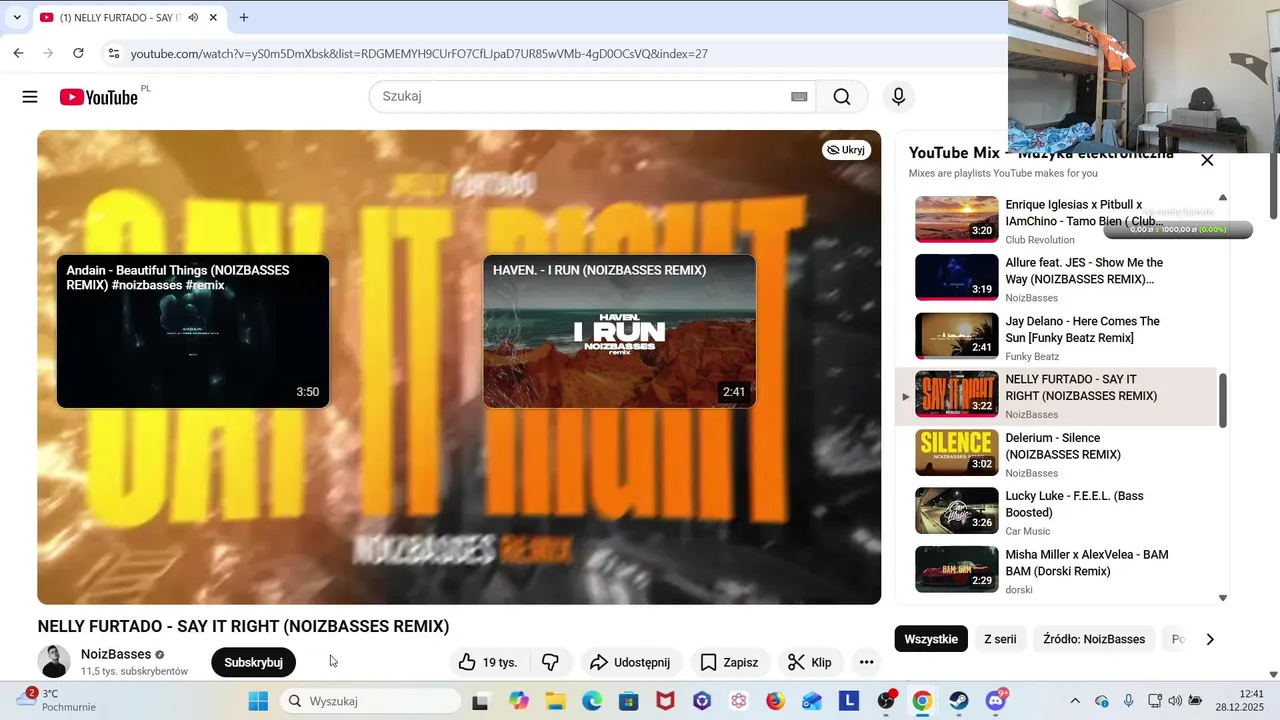Open File Explorer from taskbar

[x=555, y=701]
